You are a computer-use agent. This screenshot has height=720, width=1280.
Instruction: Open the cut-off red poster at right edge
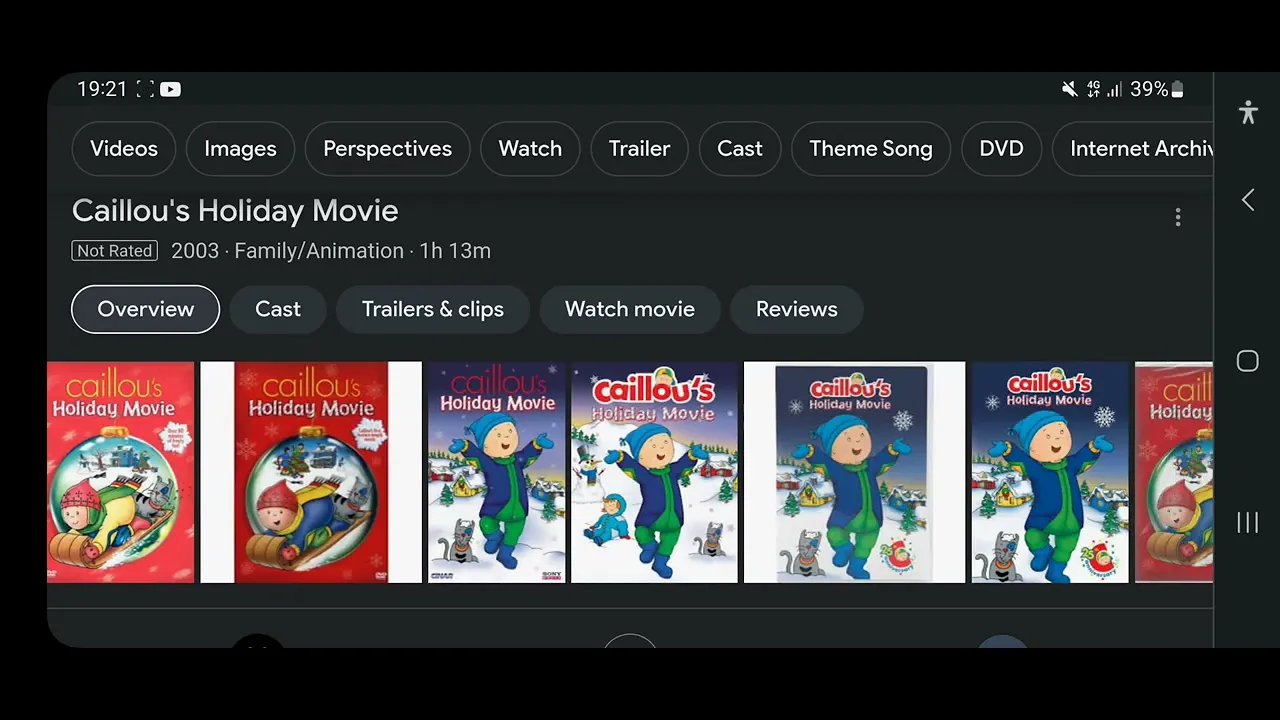pos(1174,472)
